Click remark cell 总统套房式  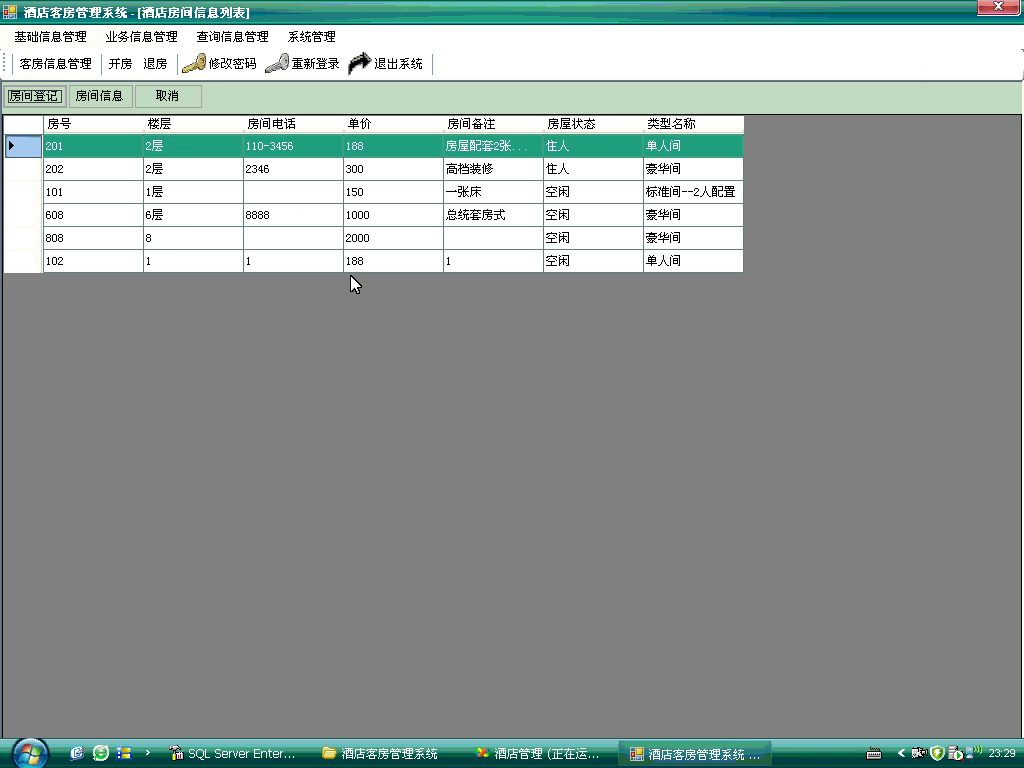coord(493,215)
